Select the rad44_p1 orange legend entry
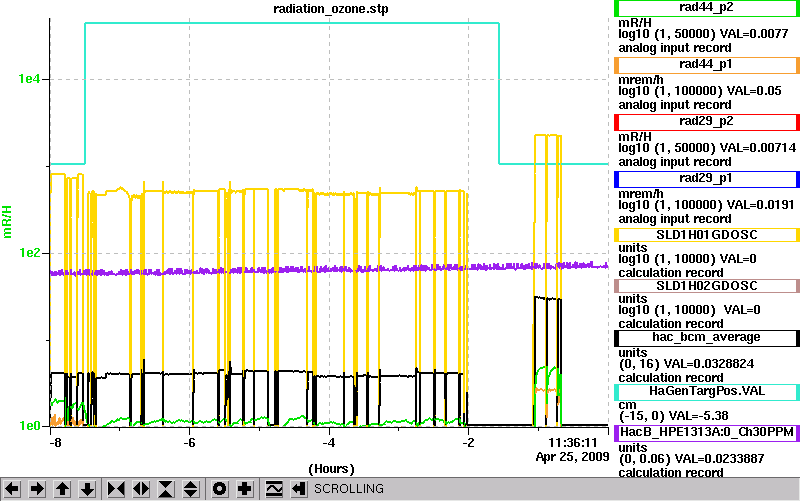The image size is (800, 501). point(707,65)
